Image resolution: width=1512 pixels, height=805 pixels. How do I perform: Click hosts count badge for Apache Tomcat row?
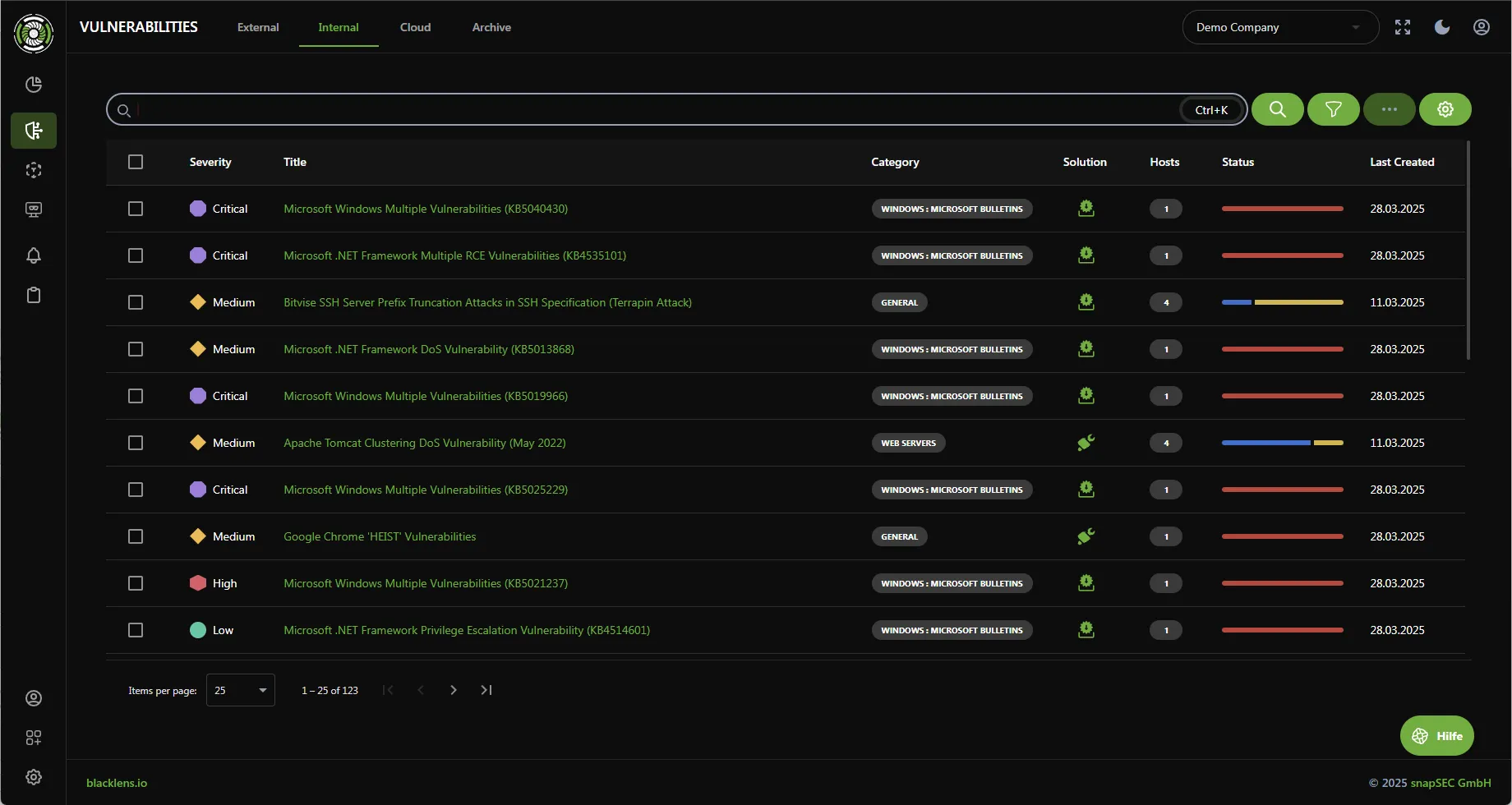1166,443
